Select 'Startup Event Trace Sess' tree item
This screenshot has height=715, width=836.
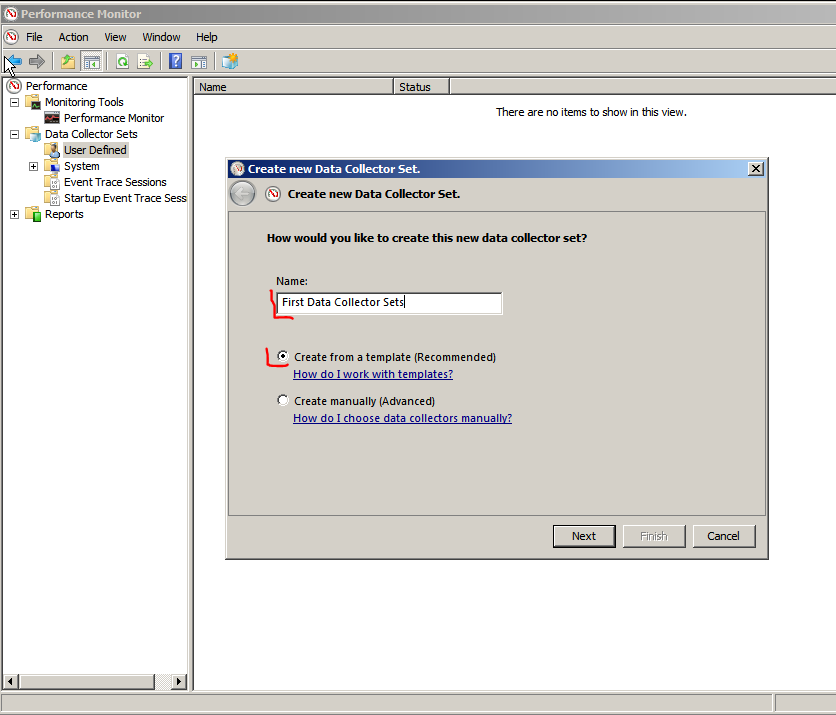[125, 198]
